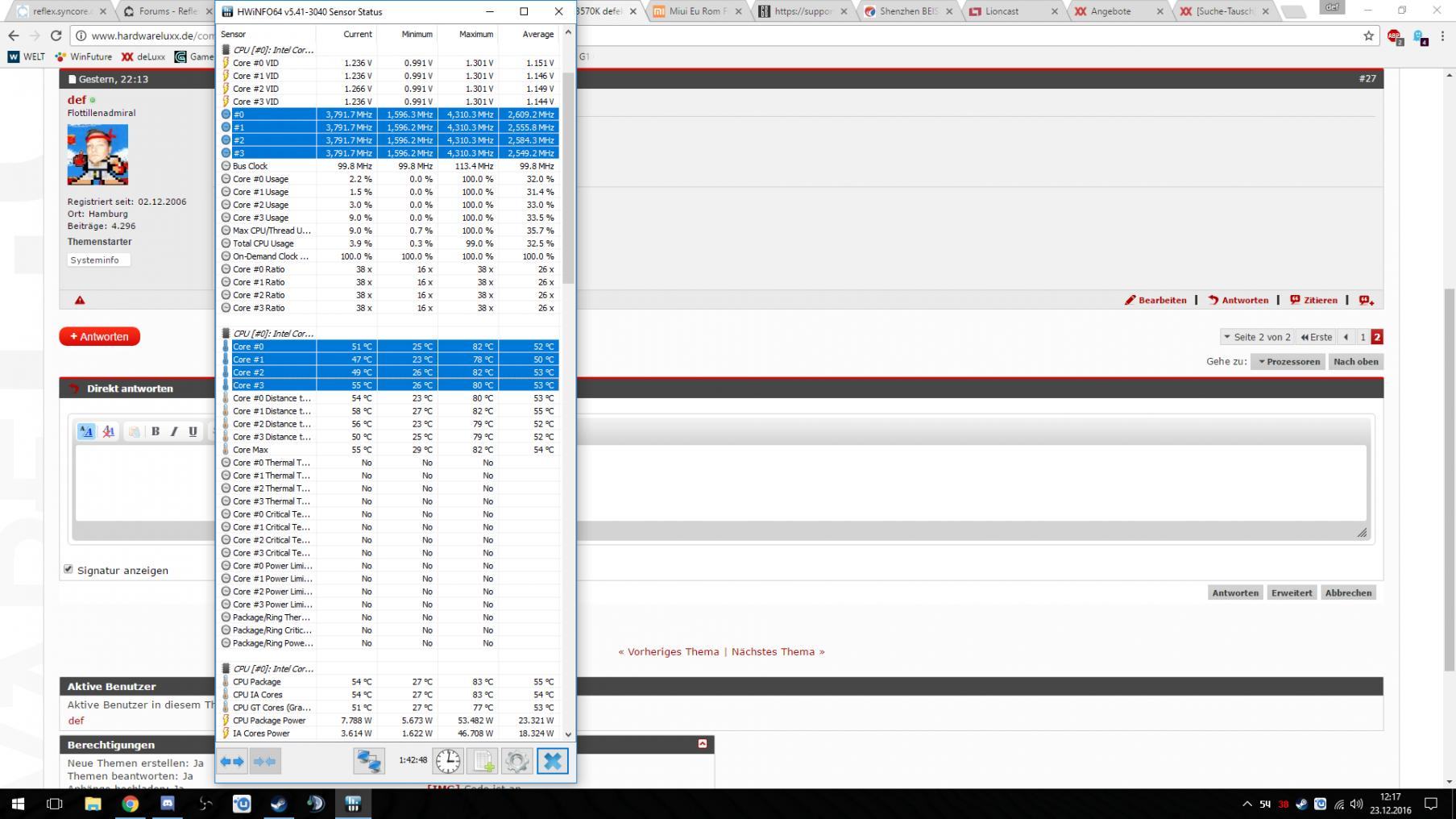The width and height of the screenshot is (1456, 819).
Task: Click the red + Antworten button
Action: pos(100,337)
